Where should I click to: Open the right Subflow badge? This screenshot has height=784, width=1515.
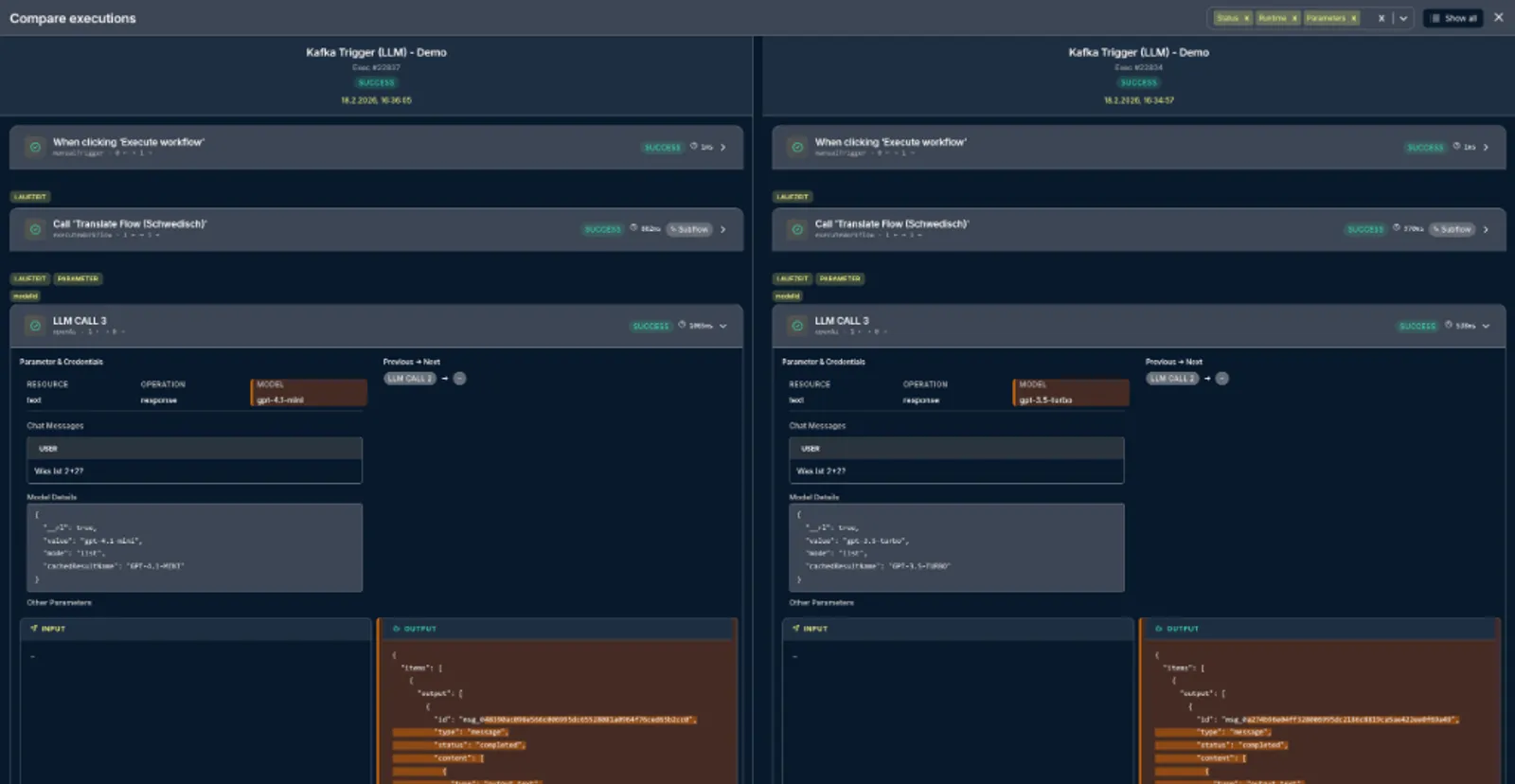(1452, 229)
